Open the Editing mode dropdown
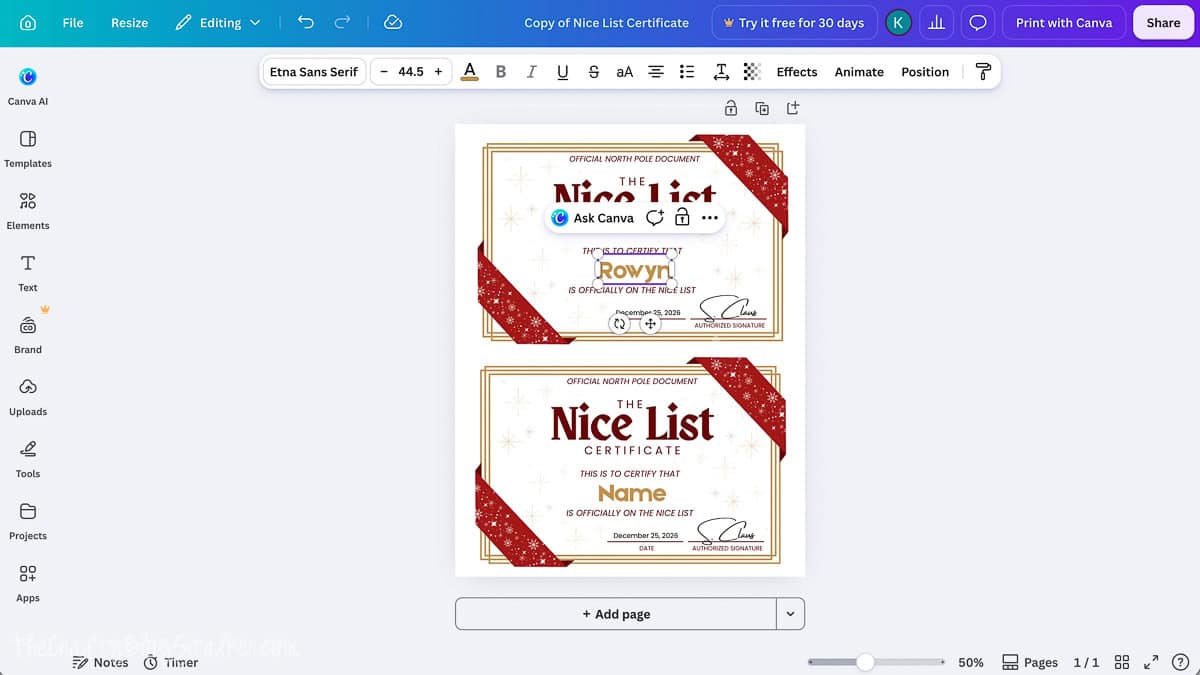Screen dimensions: 1200x675 coord(218,22)
